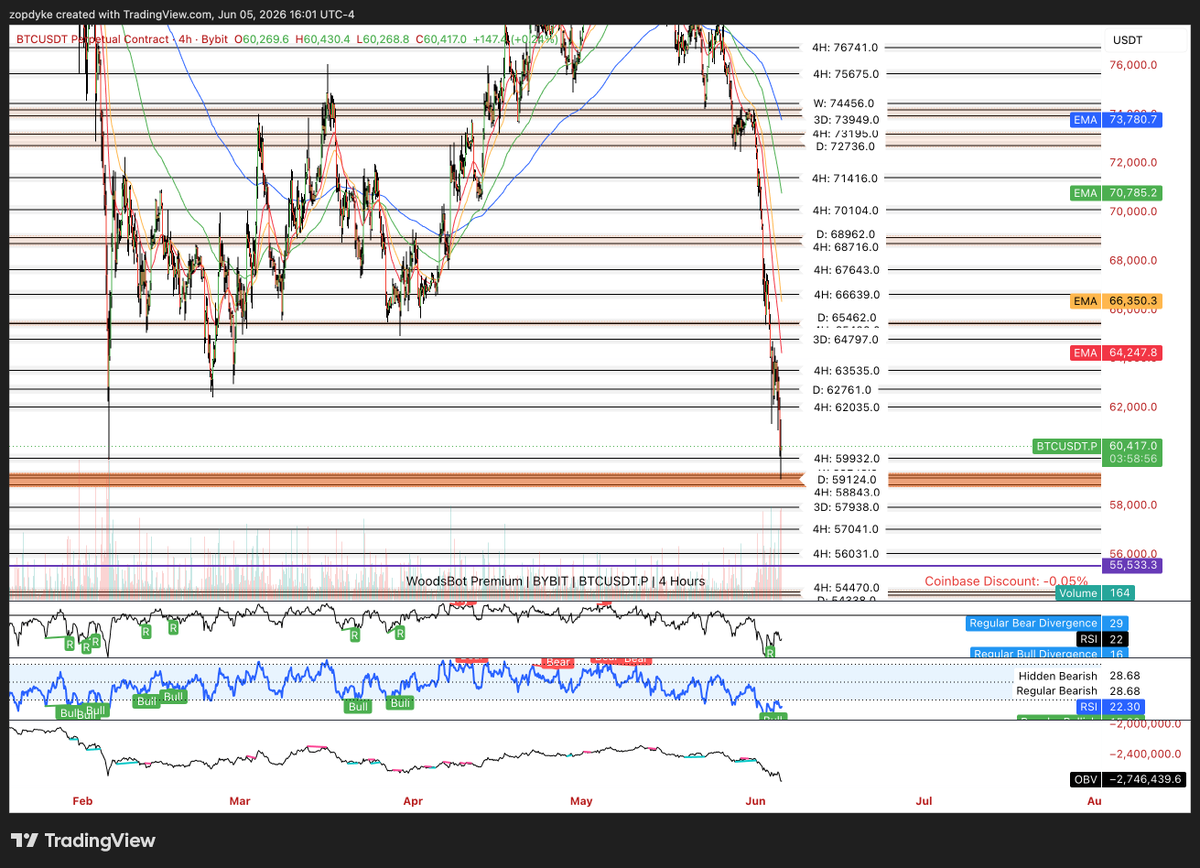1200x868 pixels.
Task: Click the 4H: 76741.0 level label
Action: [x=846, y=48]
